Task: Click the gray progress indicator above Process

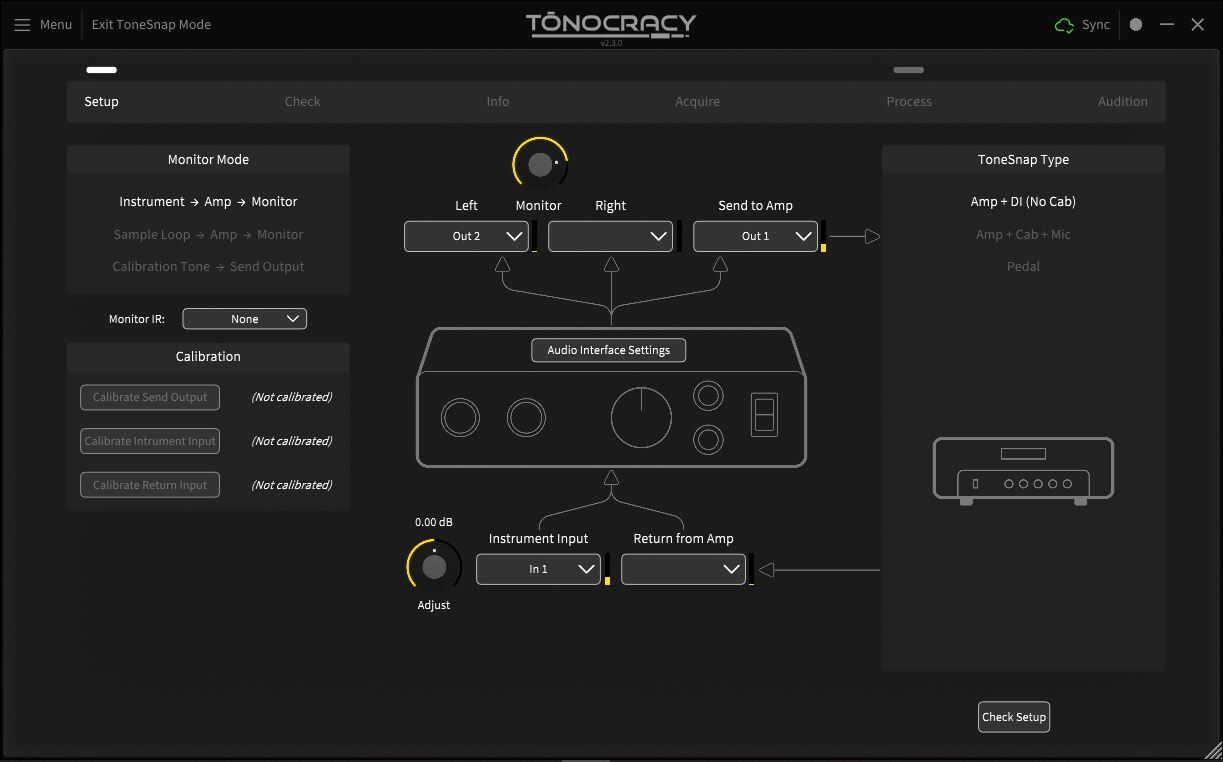Action: point(909,70)
